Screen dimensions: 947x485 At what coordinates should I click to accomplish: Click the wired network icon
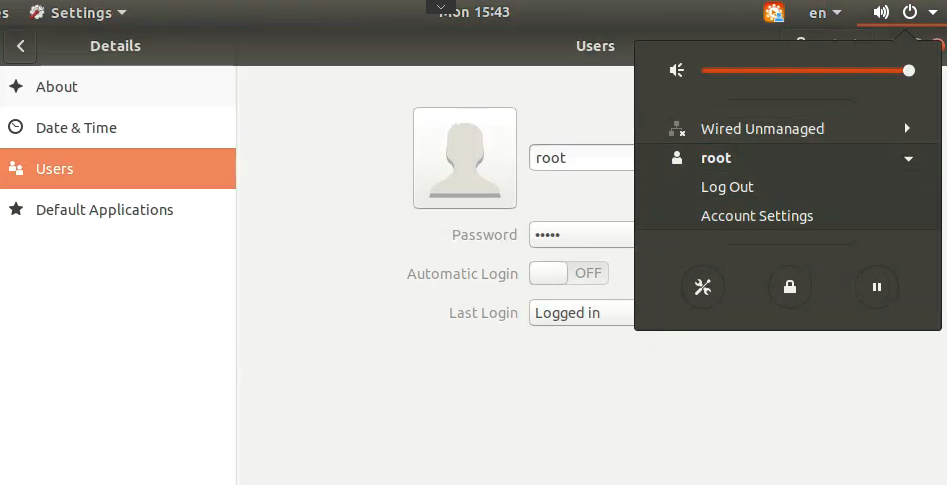677,129
